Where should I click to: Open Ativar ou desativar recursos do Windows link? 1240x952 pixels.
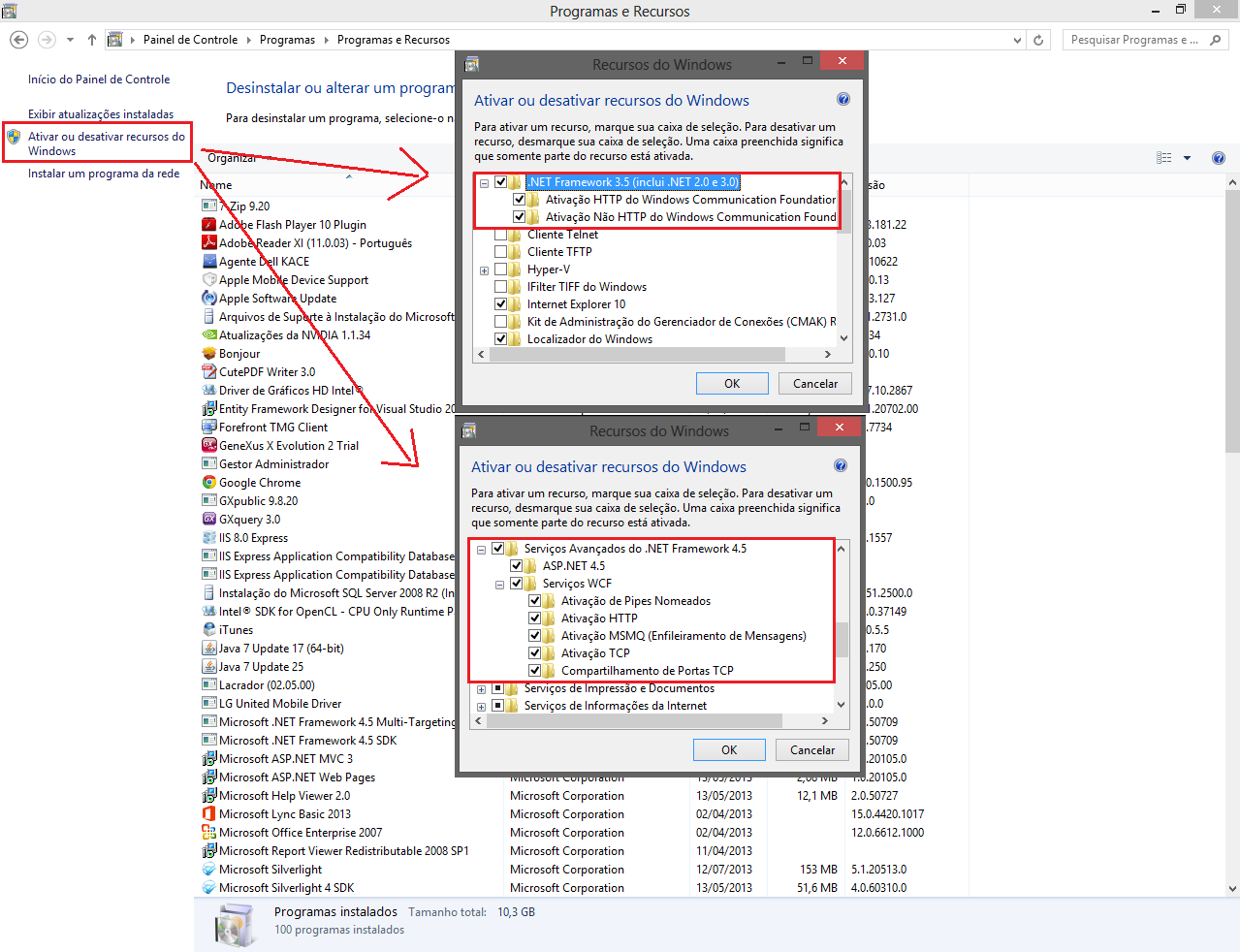(x=106, y=143)
